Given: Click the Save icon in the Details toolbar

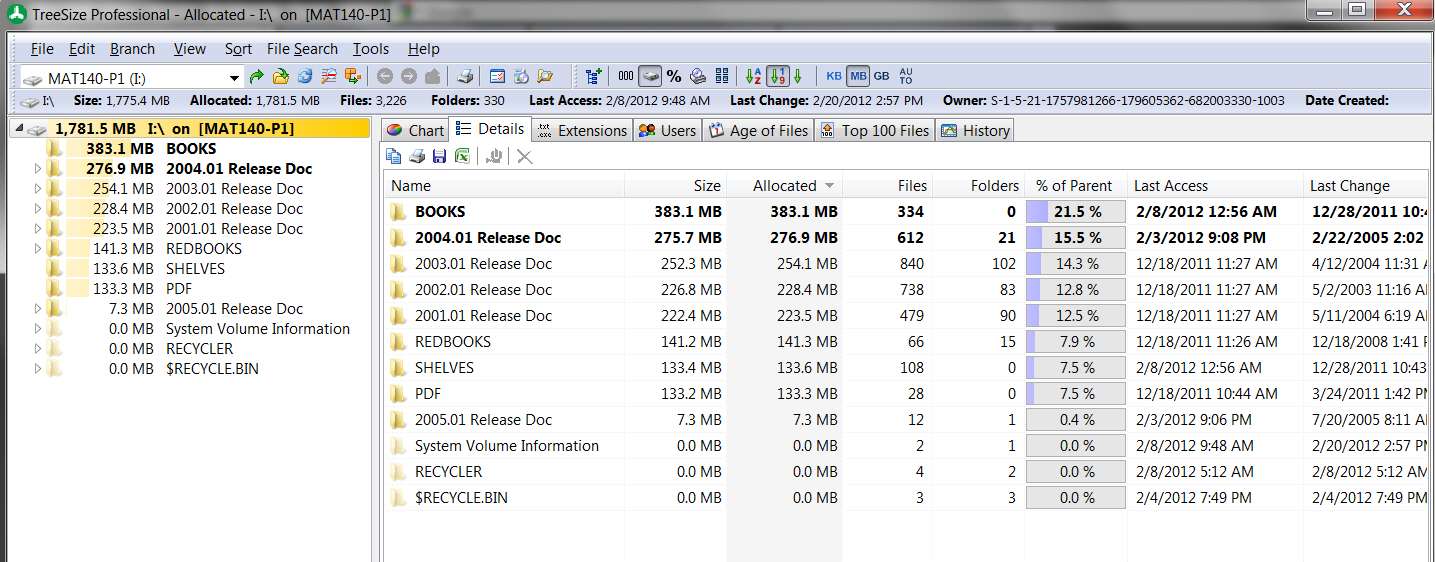Looking at the screenshot, I should (x=439, y=156).
